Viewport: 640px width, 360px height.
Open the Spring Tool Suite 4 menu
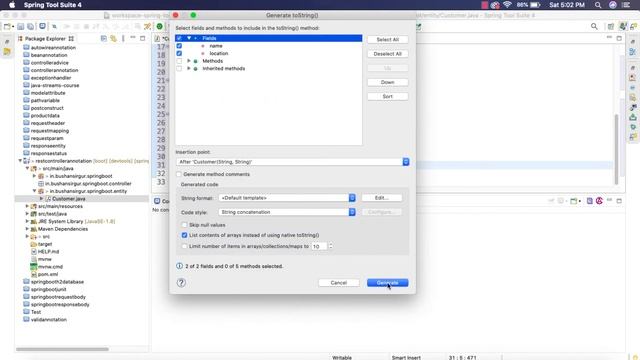(53, 5)
